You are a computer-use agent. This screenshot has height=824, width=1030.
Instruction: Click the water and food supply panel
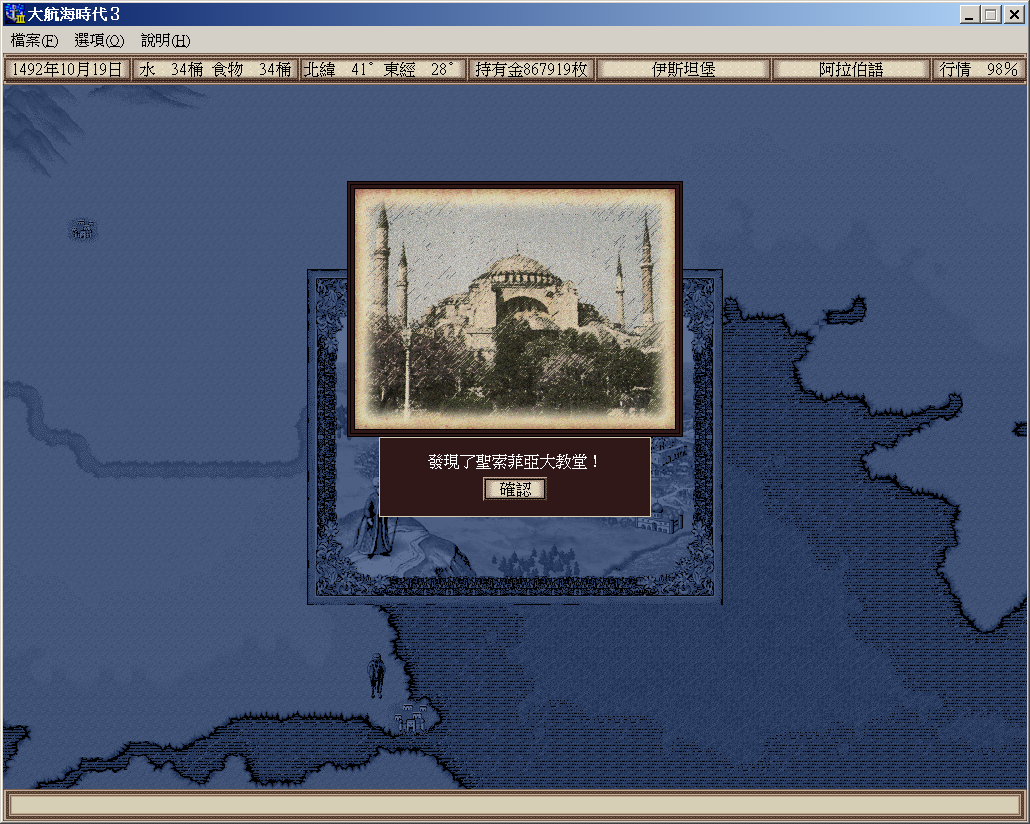point(215,69)
